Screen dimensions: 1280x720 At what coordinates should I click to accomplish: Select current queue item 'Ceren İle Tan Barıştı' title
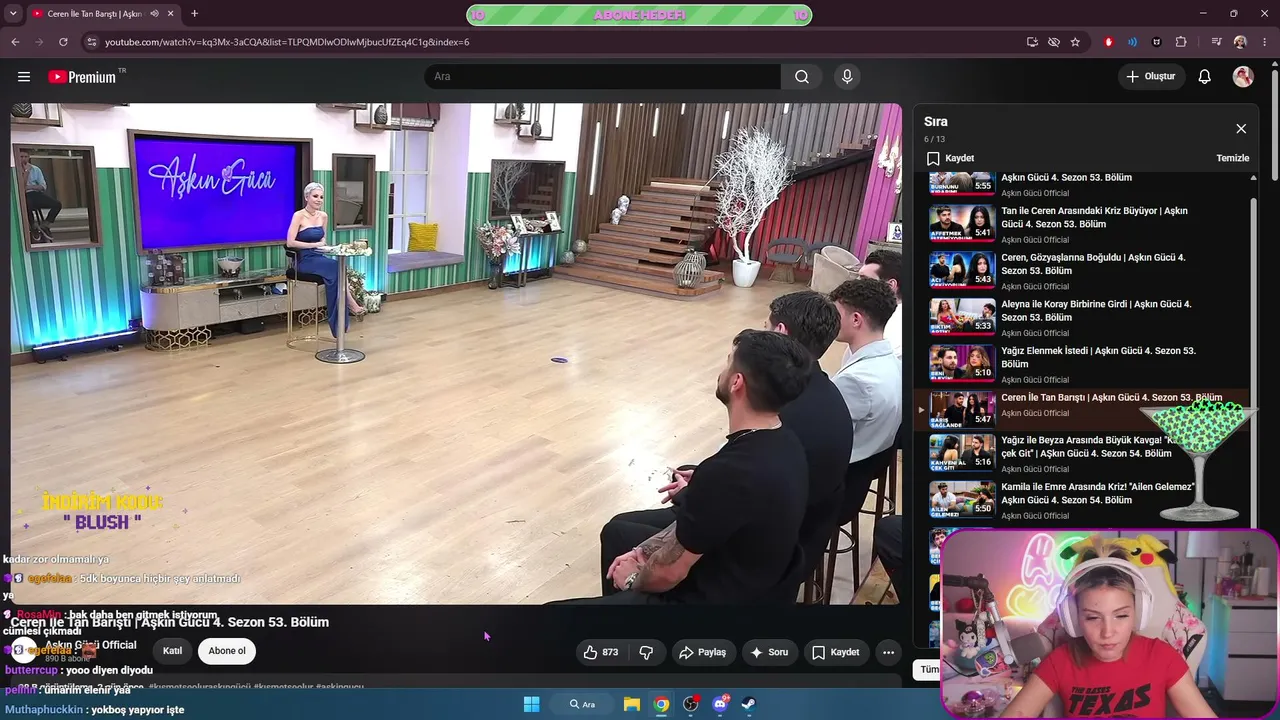point(1111,398)
